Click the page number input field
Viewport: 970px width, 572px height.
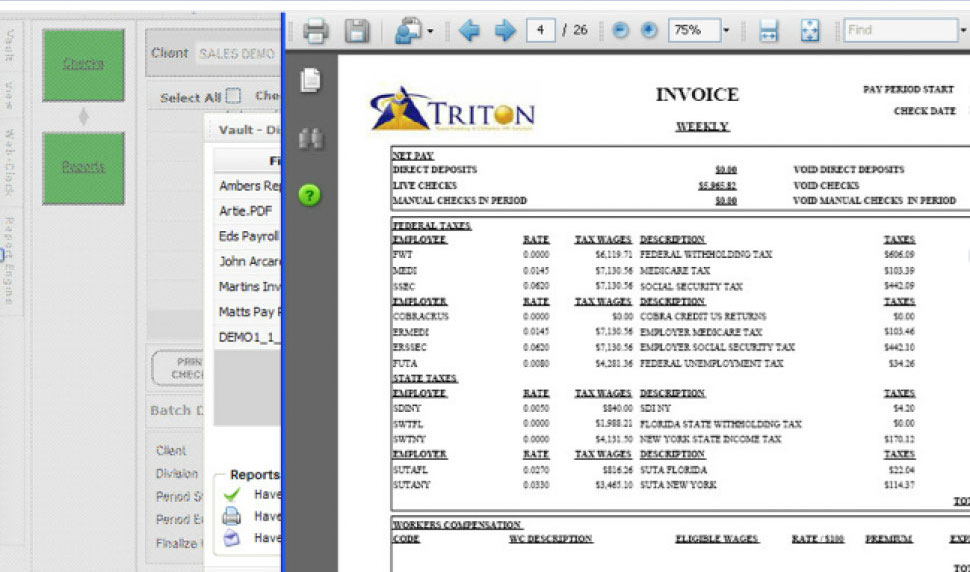pyautogui.click(x=540, y=31)
